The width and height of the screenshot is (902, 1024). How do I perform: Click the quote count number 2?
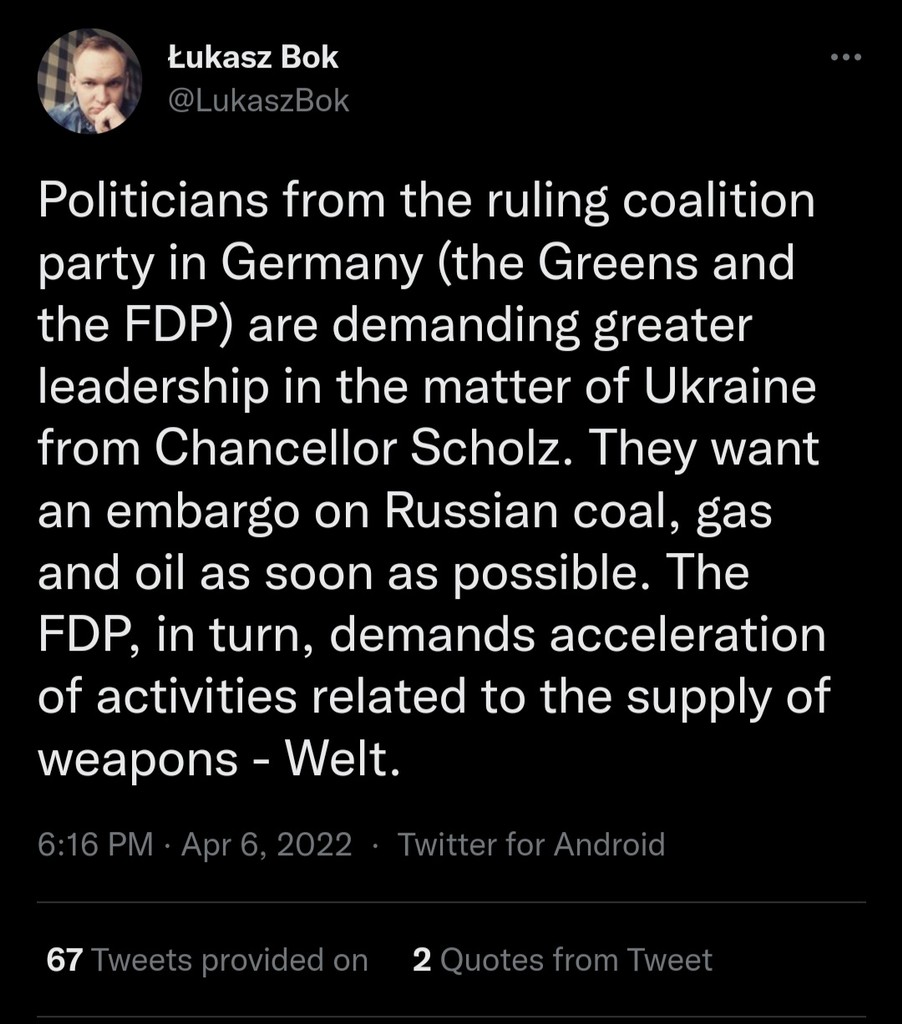tap(422, 960)
